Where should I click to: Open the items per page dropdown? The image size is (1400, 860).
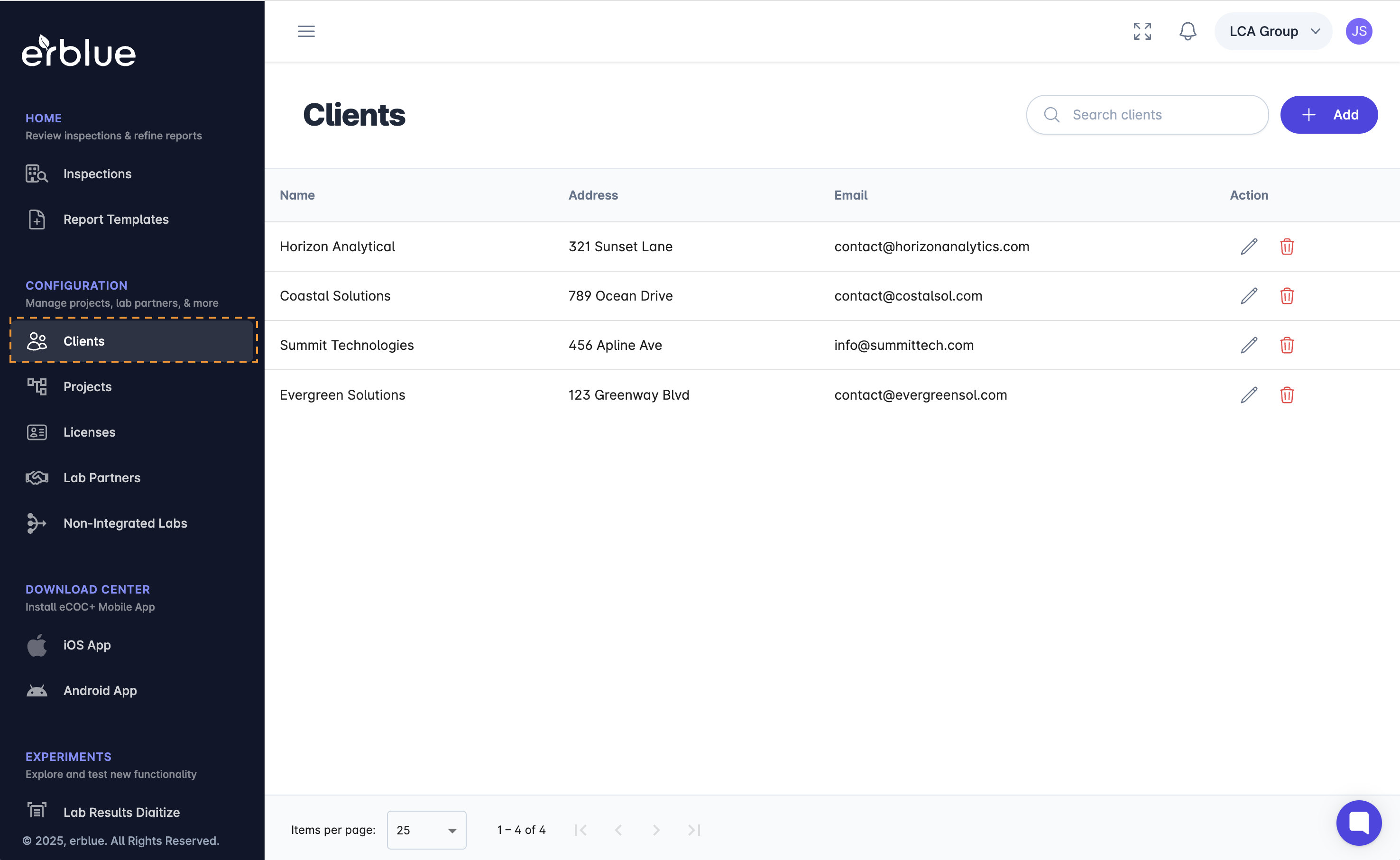426,830
